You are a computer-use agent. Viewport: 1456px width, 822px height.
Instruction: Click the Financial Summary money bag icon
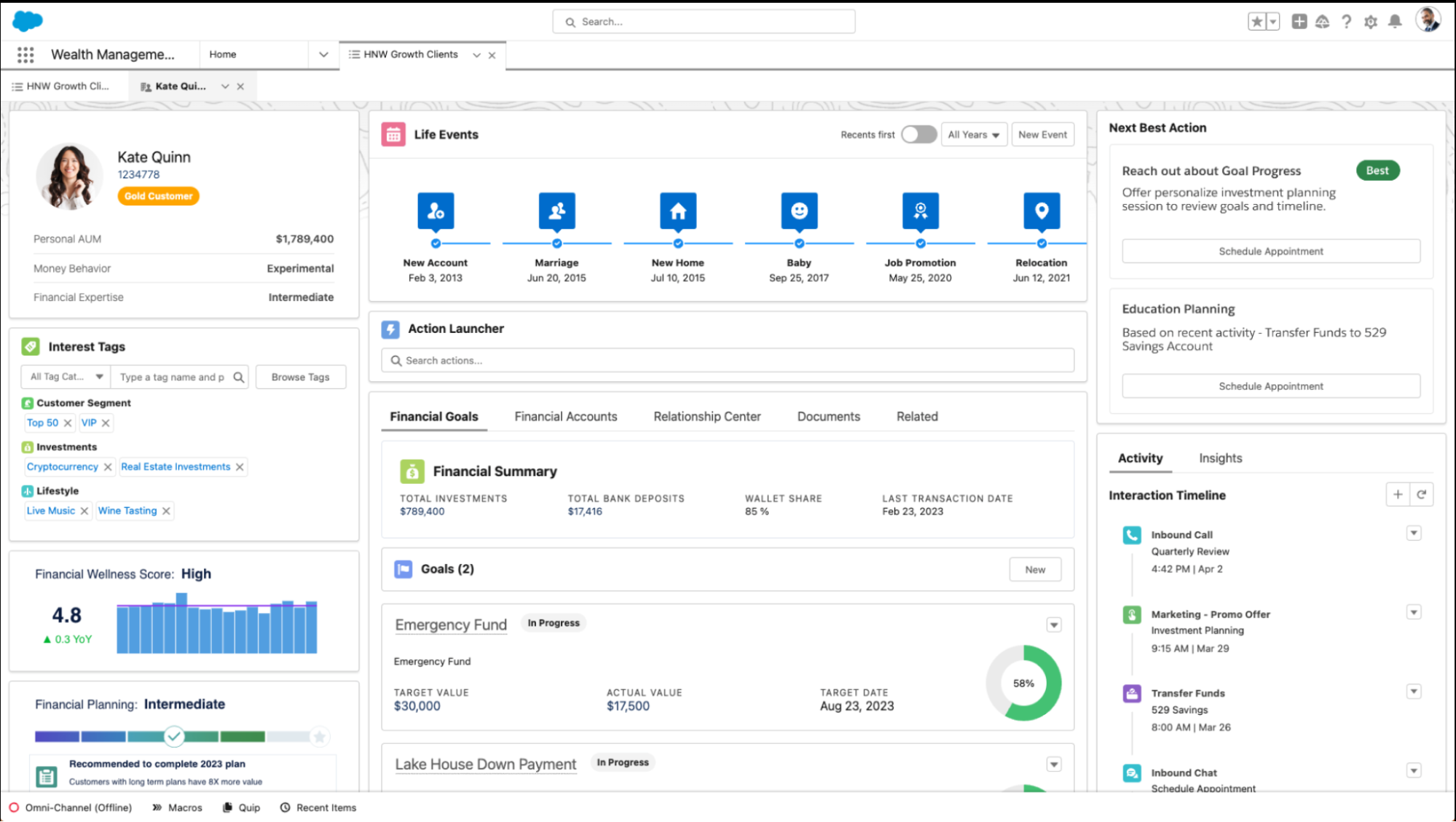(x=413, y=471)
